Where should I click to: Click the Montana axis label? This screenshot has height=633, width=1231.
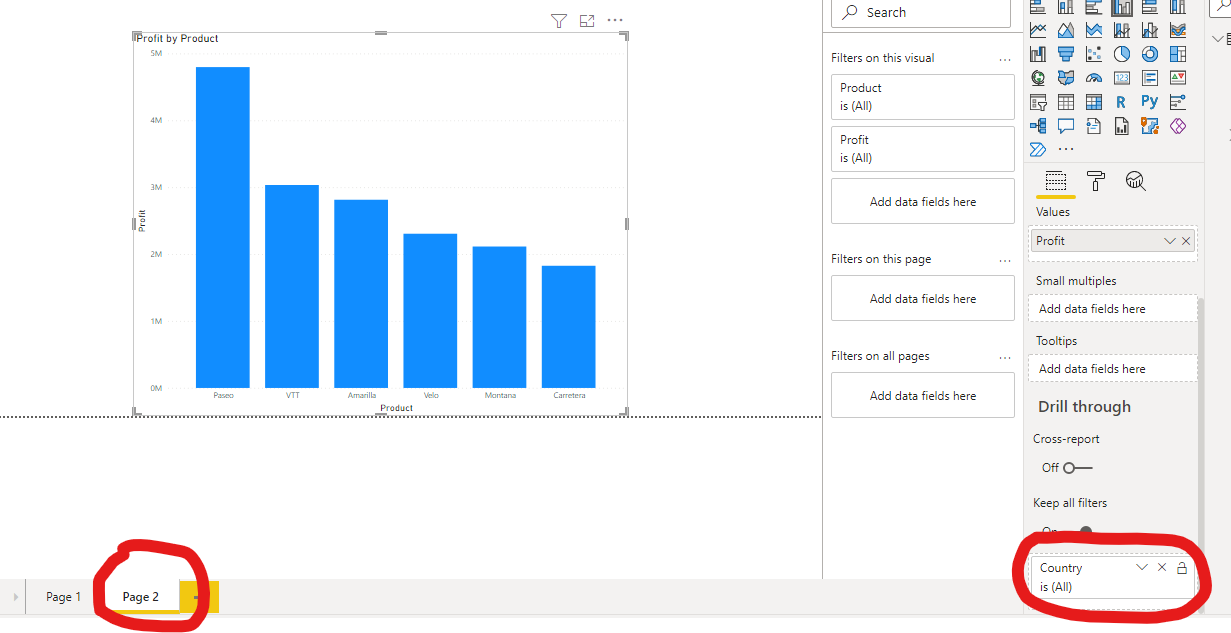[x=500, y=396]
